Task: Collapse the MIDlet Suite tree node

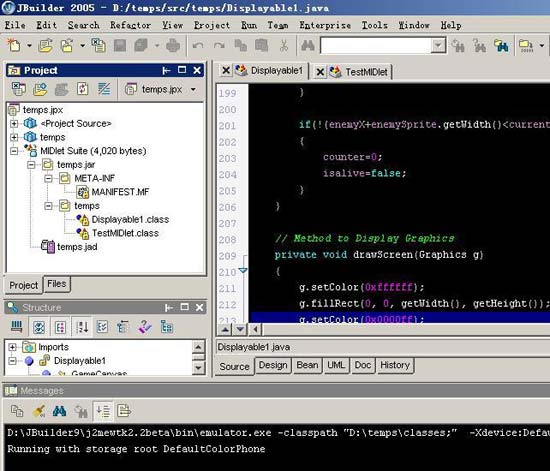Action: click(14, 151)
